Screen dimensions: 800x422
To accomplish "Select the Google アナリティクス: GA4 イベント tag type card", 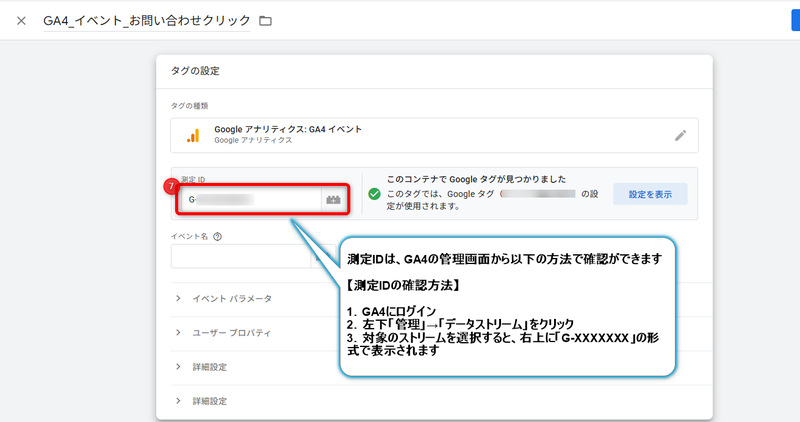I will [434, 135].
